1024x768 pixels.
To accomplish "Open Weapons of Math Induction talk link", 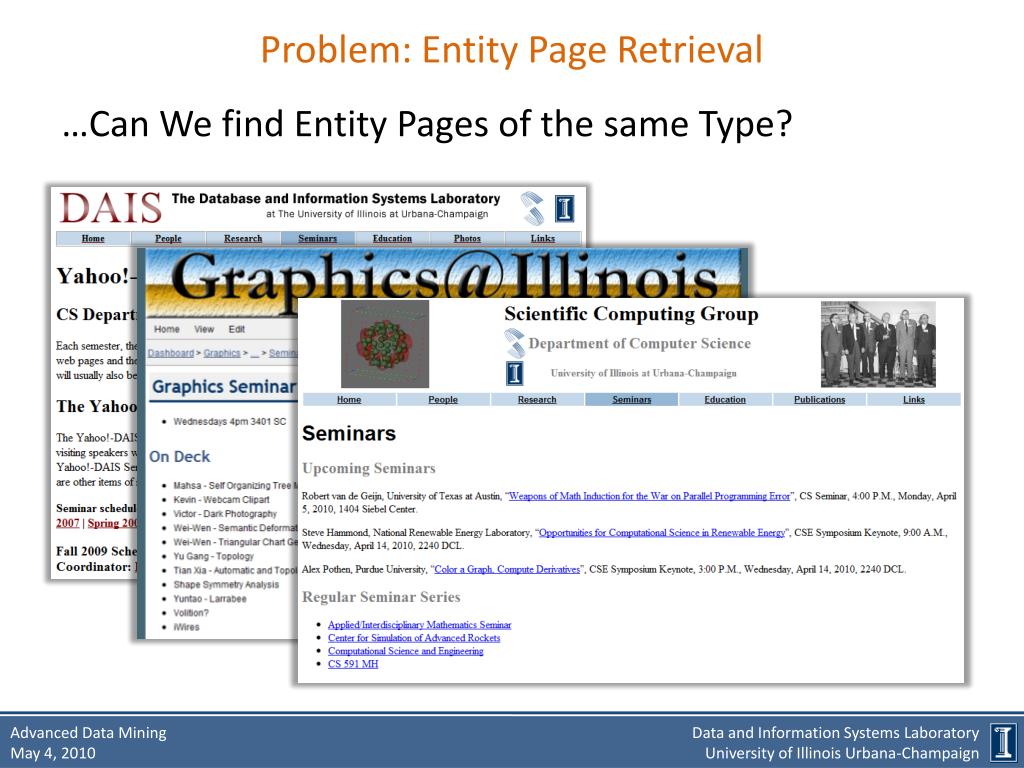I will [x=649, y=496].
